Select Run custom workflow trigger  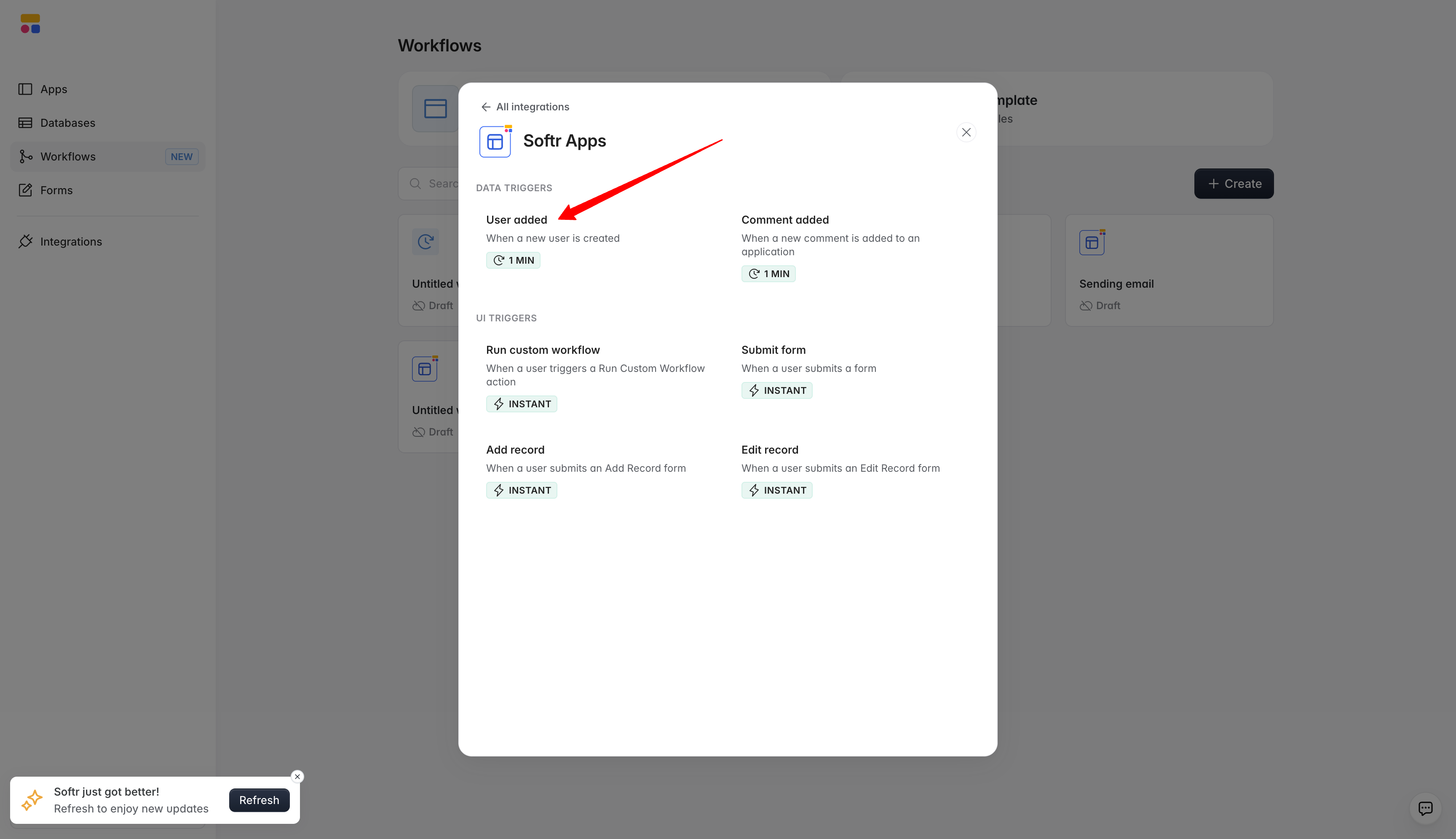click(542, 350)
